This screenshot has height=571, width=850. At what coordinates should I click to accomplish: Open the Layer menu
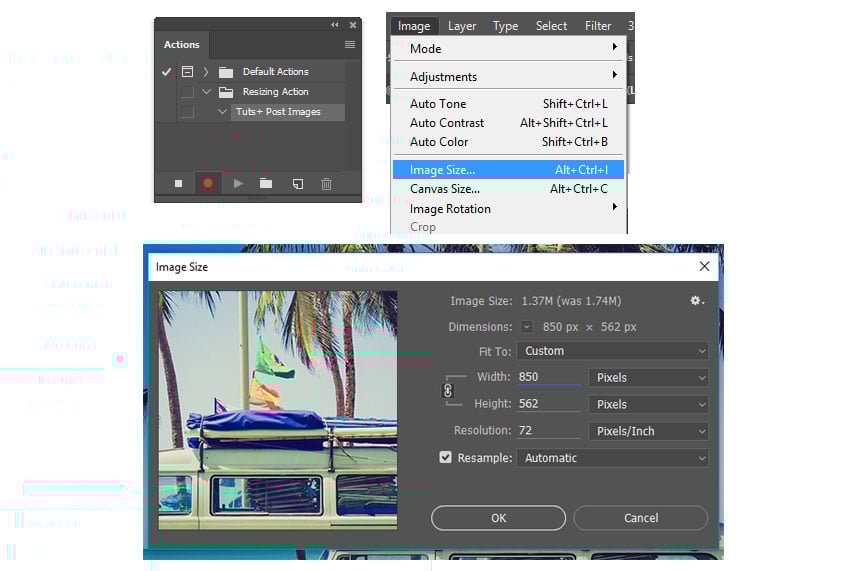tap(462, 26)
